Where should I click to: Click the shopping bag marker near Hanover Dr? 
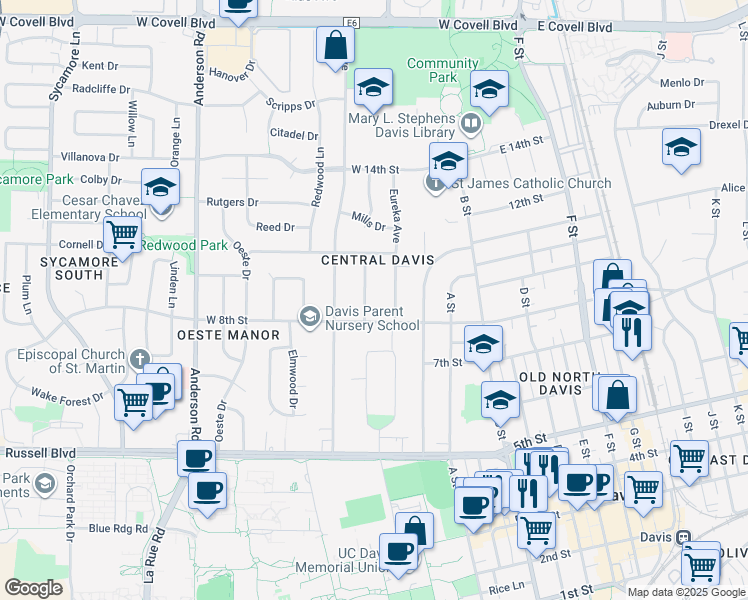tap(335, 45)
